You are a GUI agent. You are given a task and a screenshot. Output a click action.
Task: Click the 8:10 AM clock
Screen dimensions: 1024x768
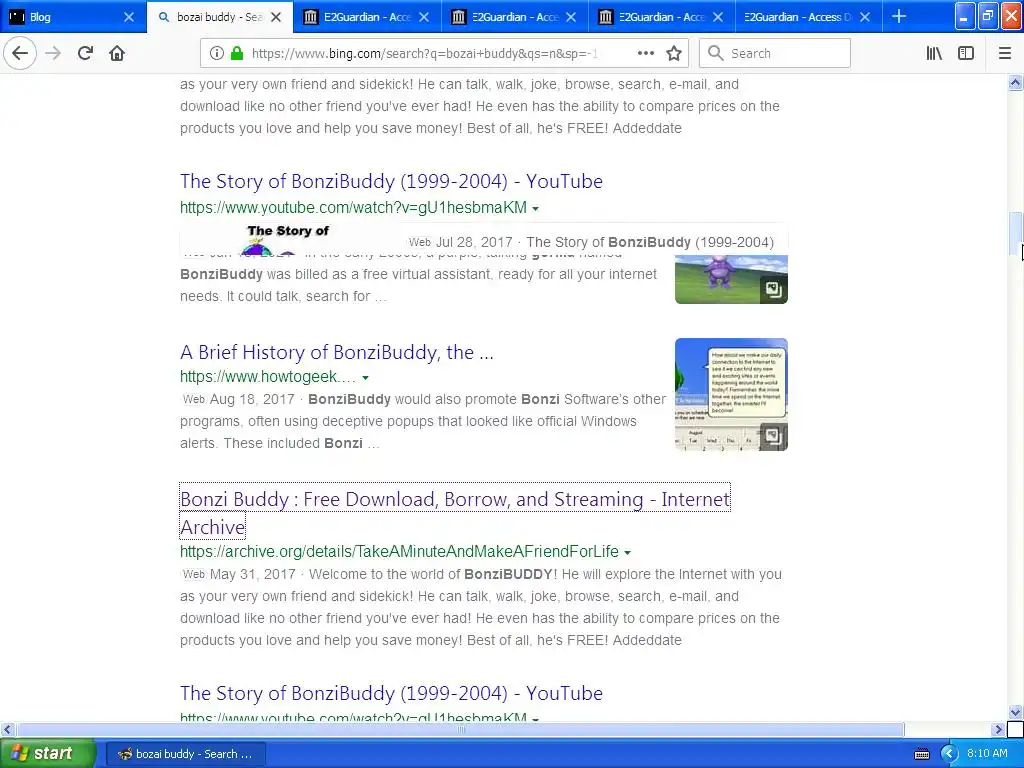987,753
